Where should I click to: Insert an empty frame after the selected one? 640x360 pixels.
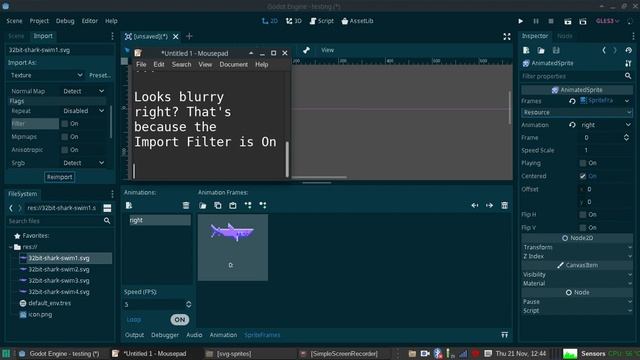click(x=263, y=205)
